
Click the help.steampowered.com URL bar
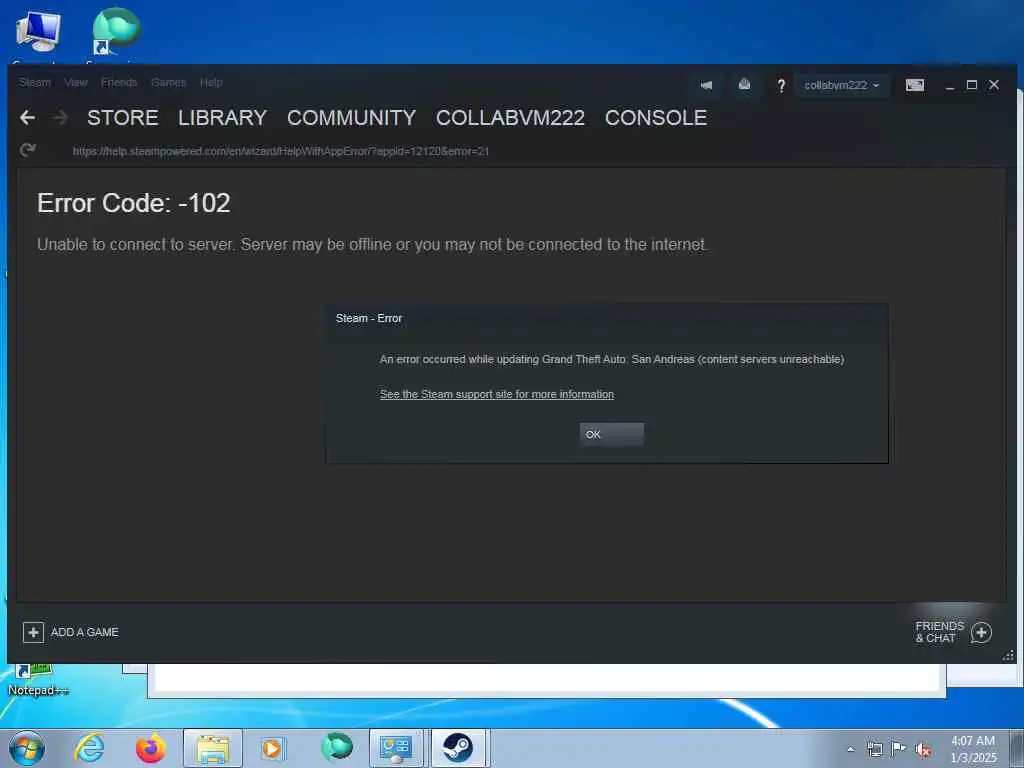click(281, 151)
